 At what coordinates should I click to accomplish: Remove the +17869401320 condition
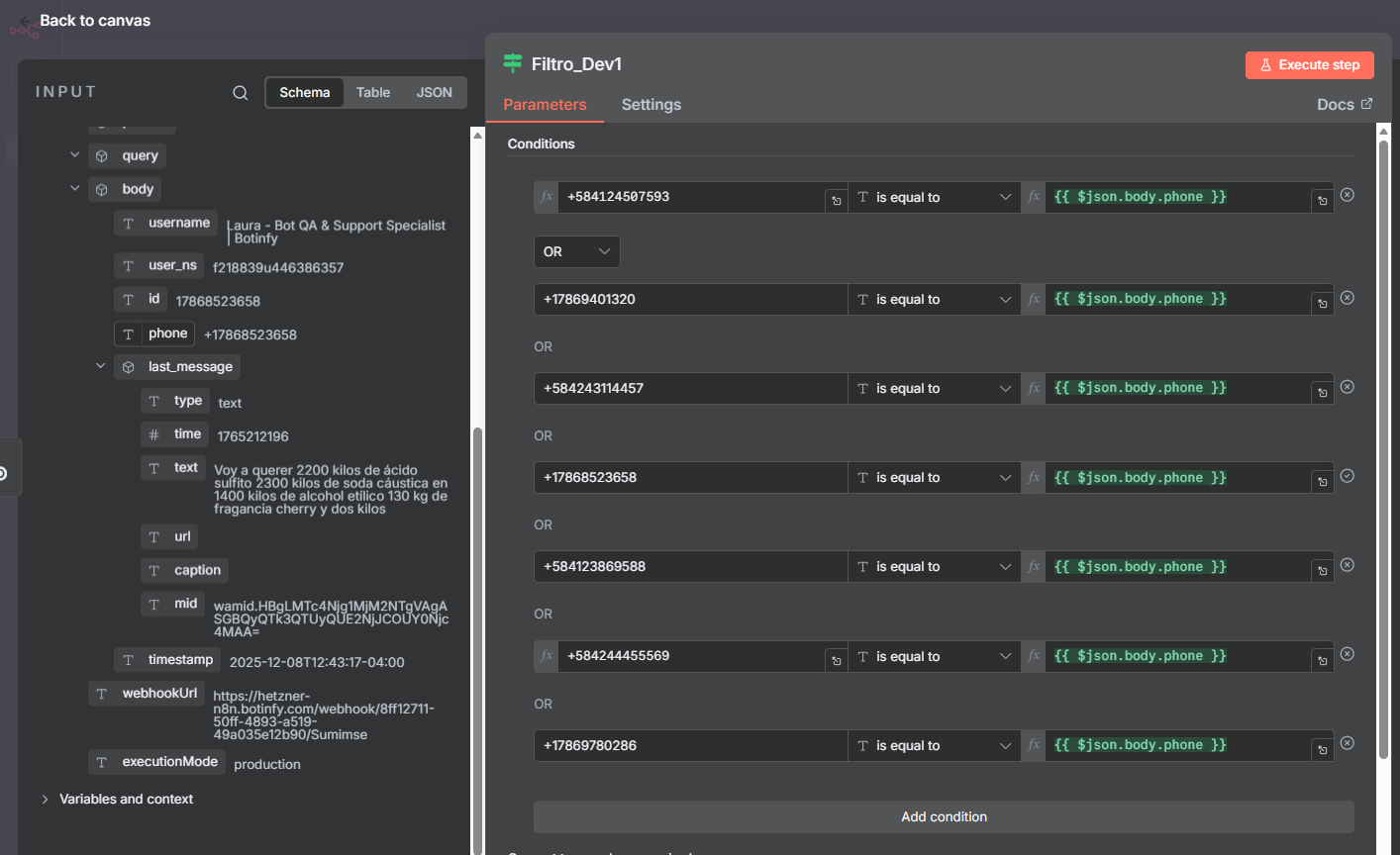click(x=1347, y=298)
